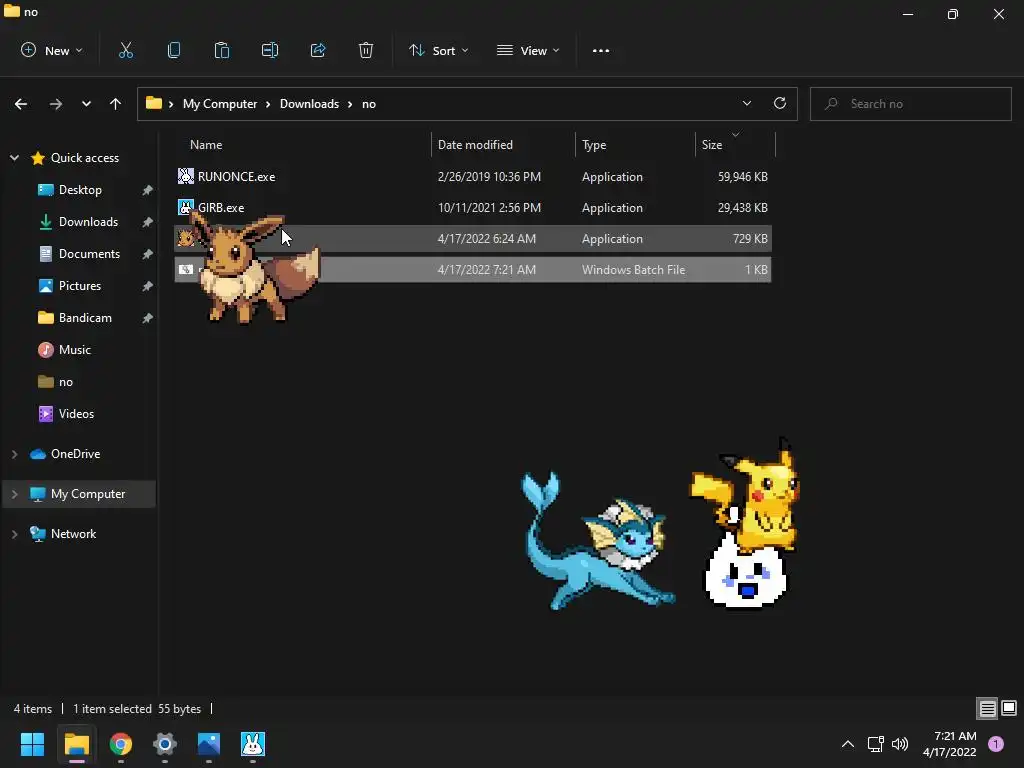Switch to details view icon in status bar

tap(987, 708)
